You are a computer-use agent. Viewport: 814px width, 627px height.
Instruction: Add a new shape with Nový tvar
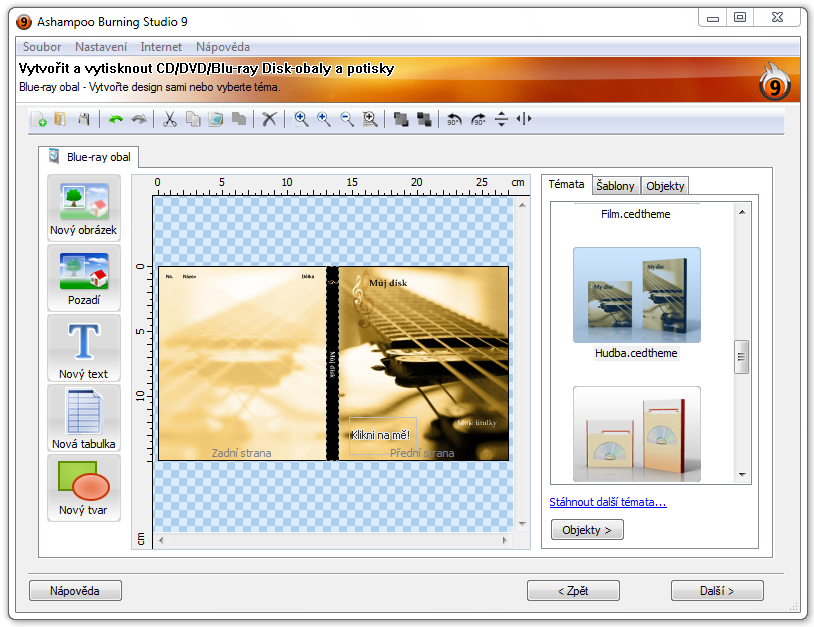84,488
